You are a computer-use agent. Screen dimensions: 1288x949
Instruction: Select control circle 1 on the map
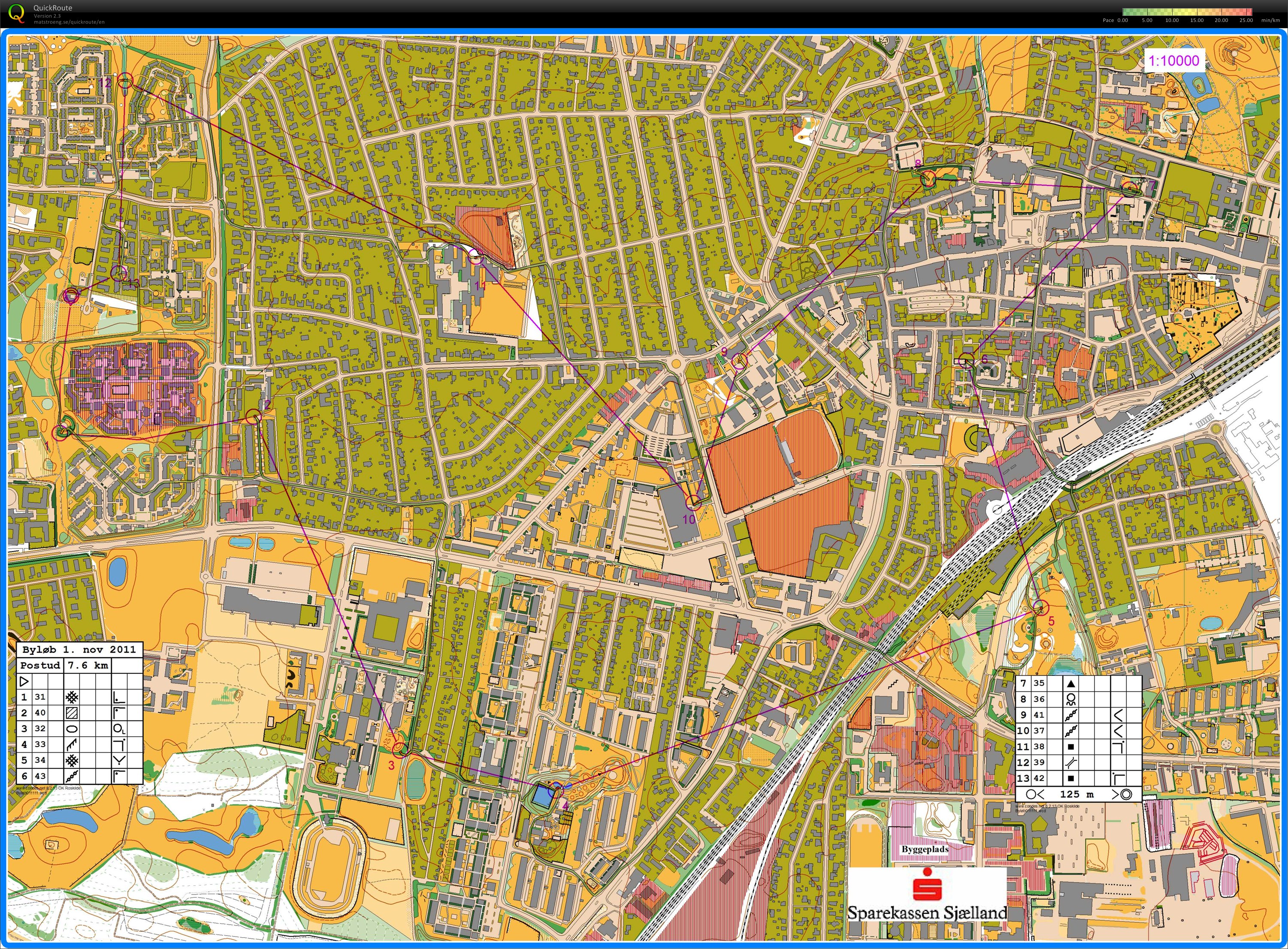tap(60, 433)
